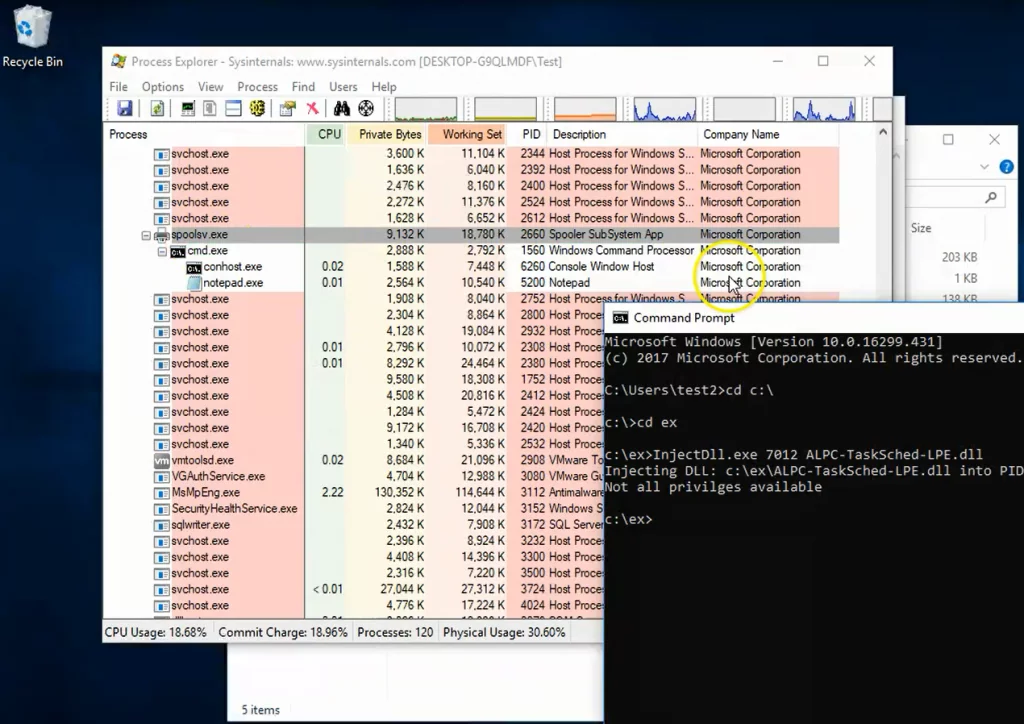Click the sqlwriter.exe process icon
The width and height of the screenshot is (1024, 724).
[161, 526]
